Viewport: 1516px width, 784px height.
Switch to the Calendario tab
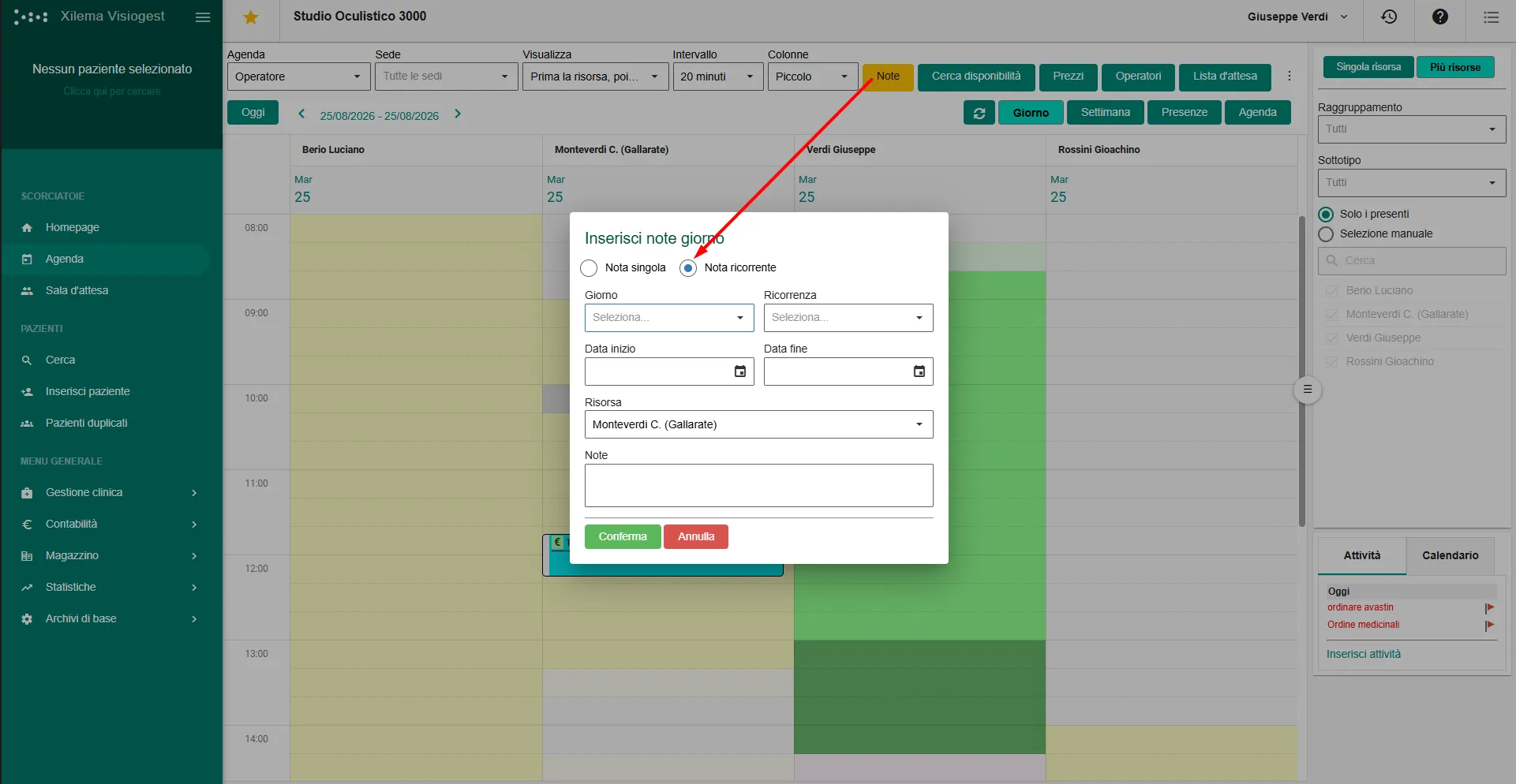pos(1450,555)
